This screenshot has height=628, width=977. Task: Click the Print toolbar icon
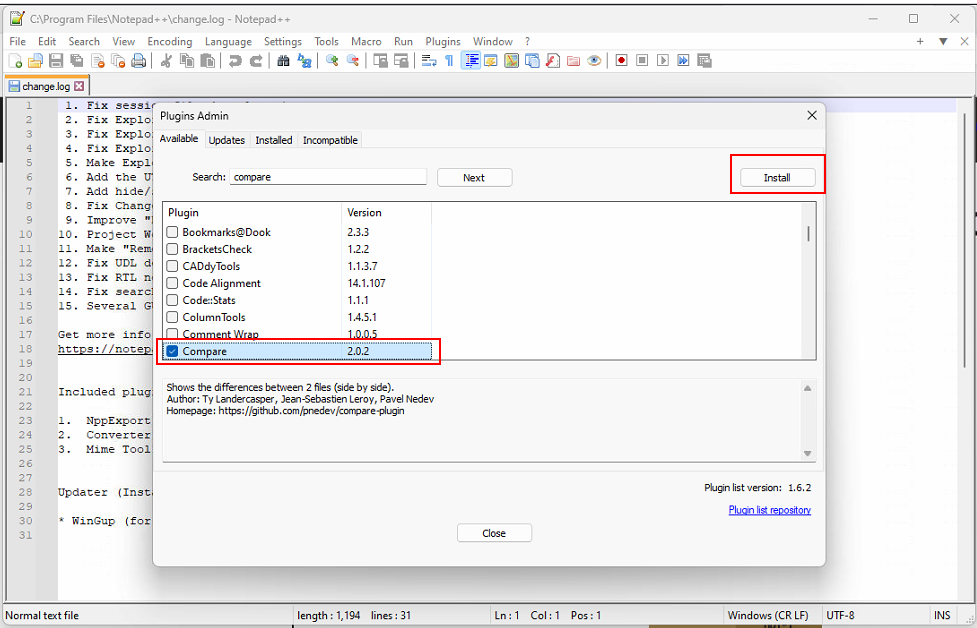(139, 61)
